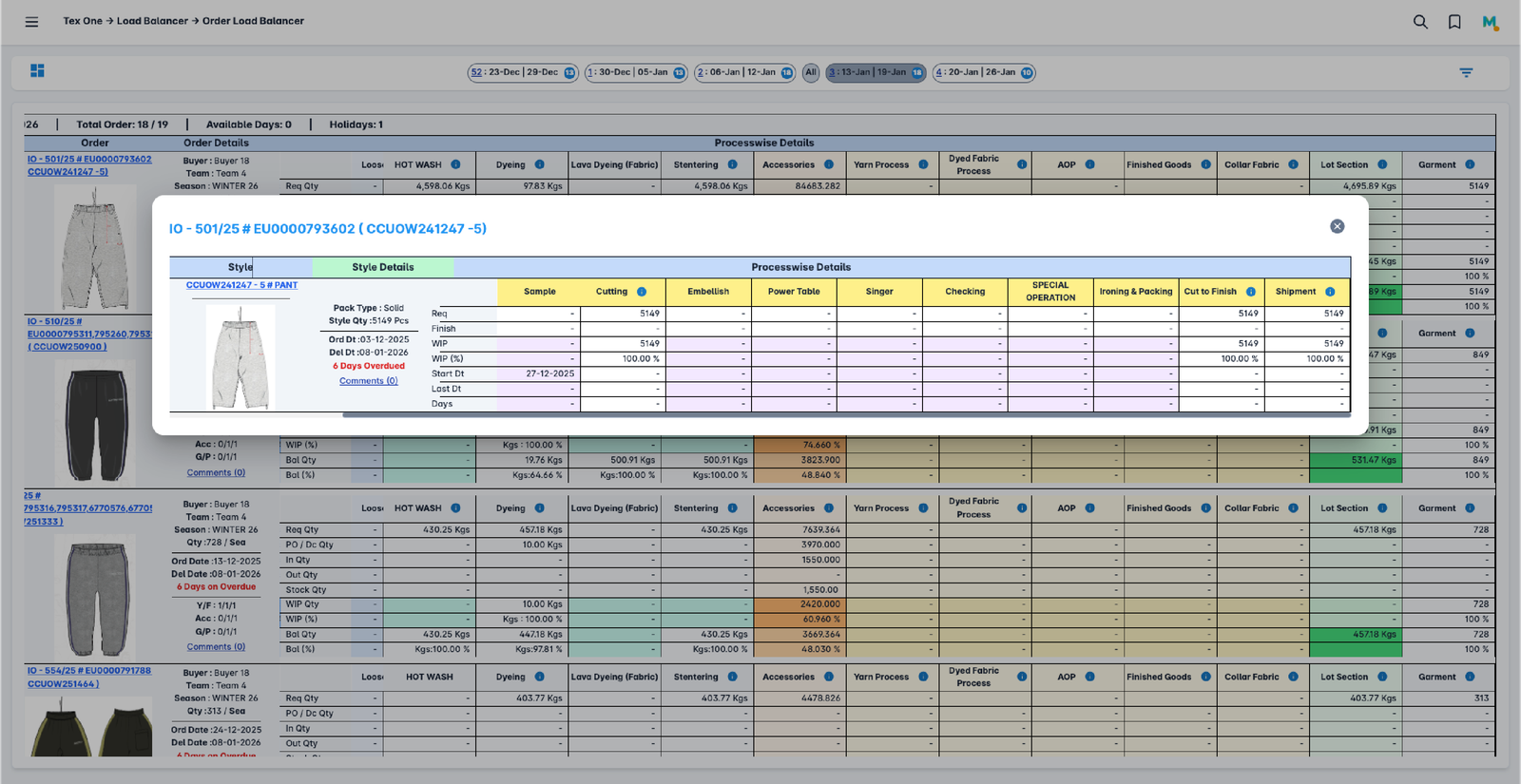Open CCUOW241247 - 5 # PANT style link
Image resolution: width=1521 pixels, height=784 pixels.
coord(241,285)
